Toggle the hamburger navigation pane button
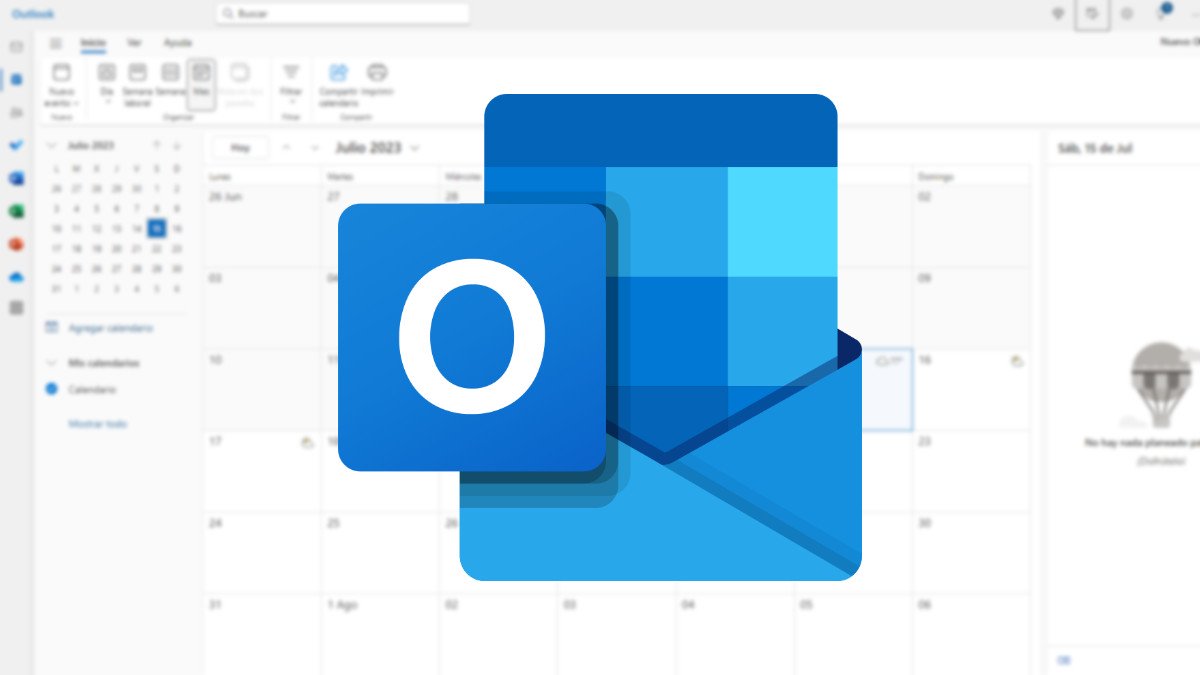1200x675 pixels. (56, 43)
